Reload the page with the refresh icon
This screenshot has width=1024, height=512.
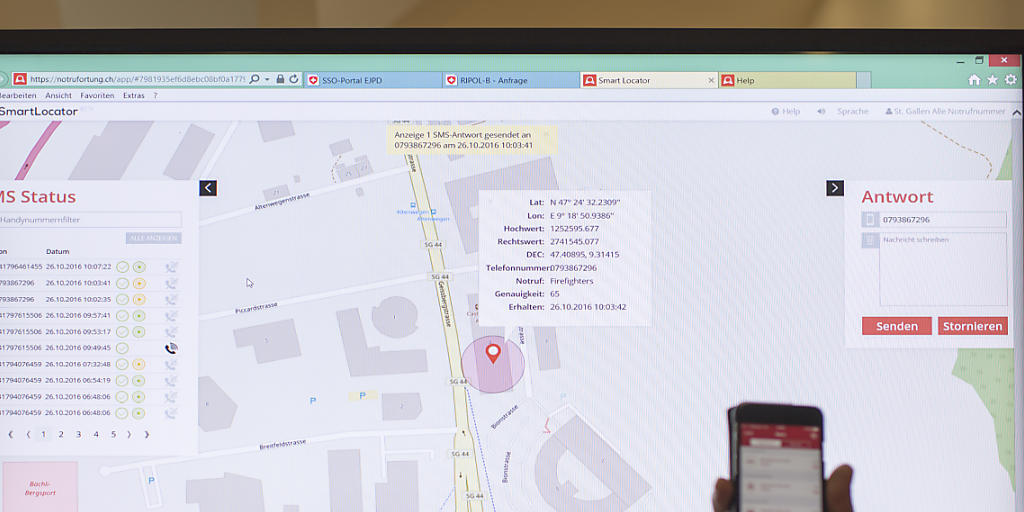pyautogui.click(x=294, y=80)
